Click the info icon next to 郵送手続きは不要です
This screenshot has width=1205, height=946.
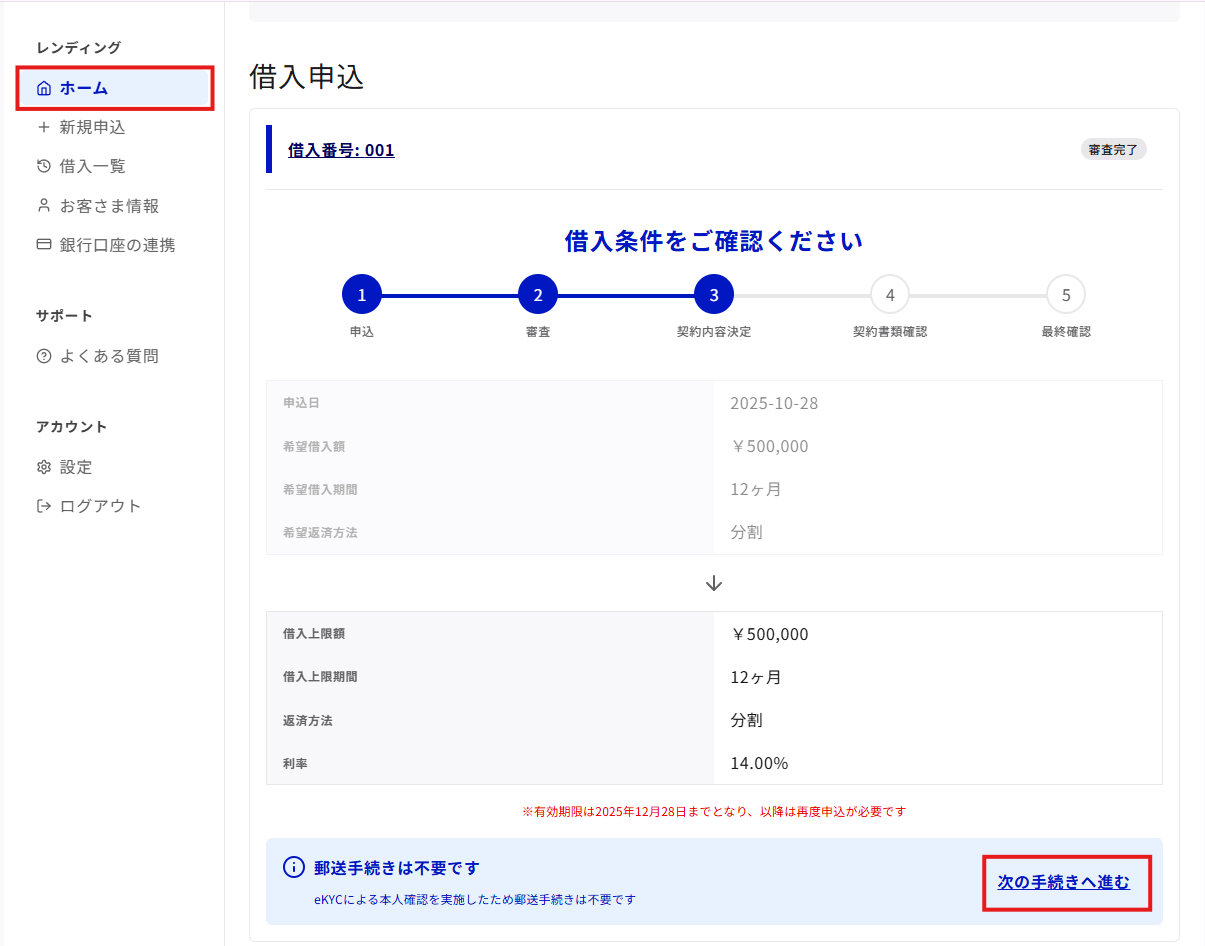point(293,867)
